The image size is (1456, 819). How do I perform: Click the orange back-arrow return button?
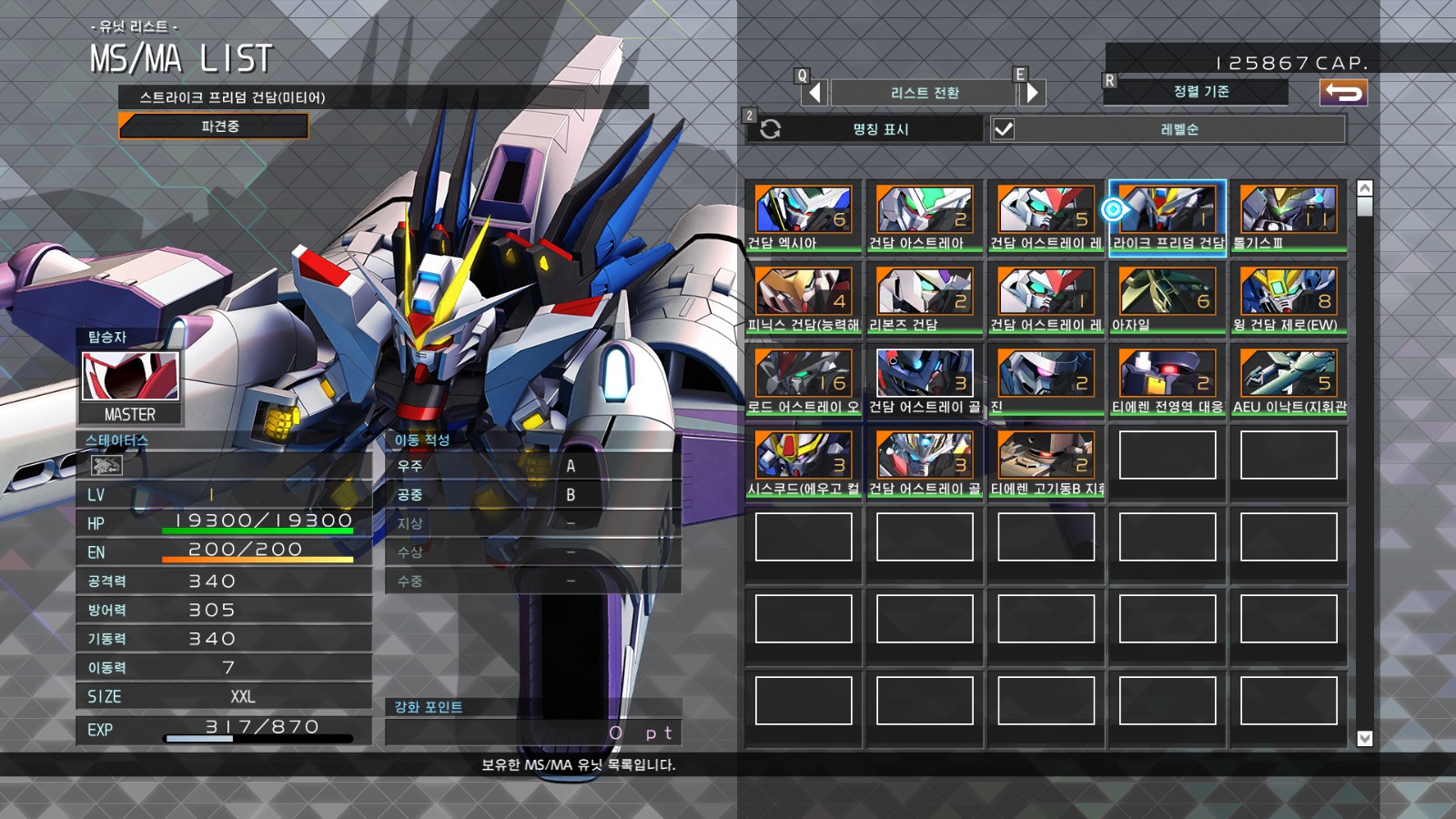(x=1343, y=92)
